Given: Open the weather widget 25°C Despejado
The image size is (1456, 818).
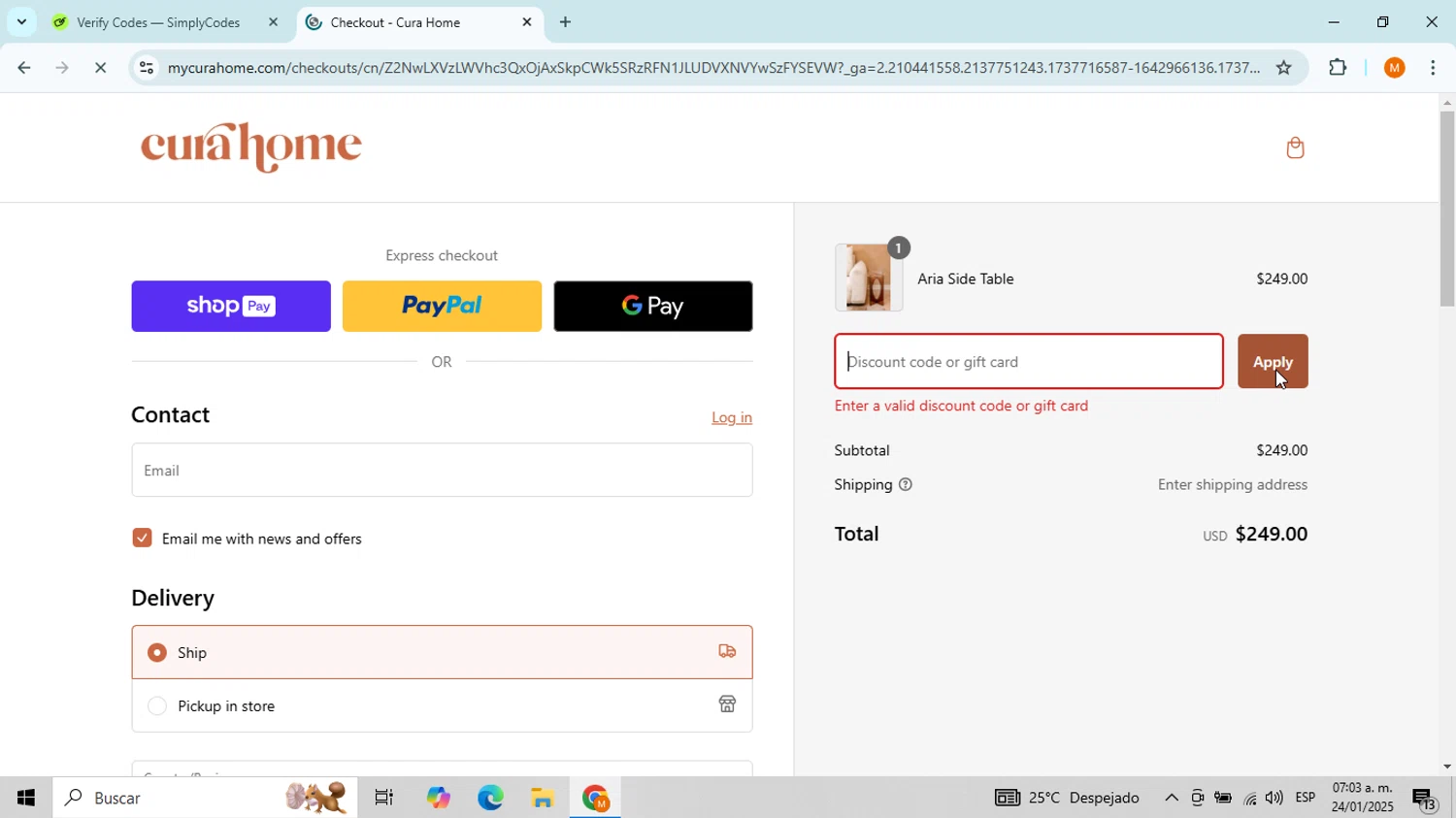Looking at the screenshot, I should (1068, 798).
